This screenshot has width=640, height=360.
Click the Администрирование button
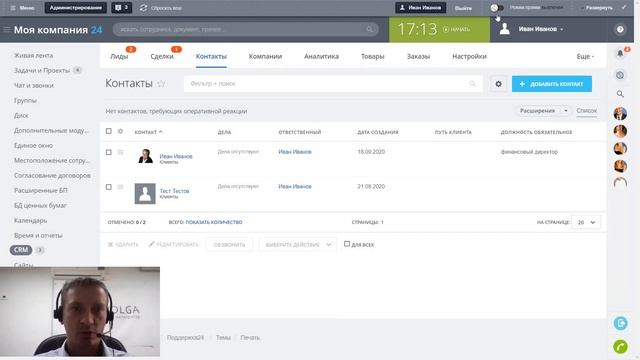point(76,8)
